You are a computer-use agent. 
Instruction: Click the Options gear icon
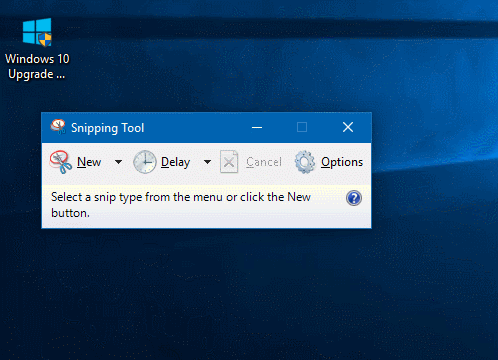click(x=305, y=162)
